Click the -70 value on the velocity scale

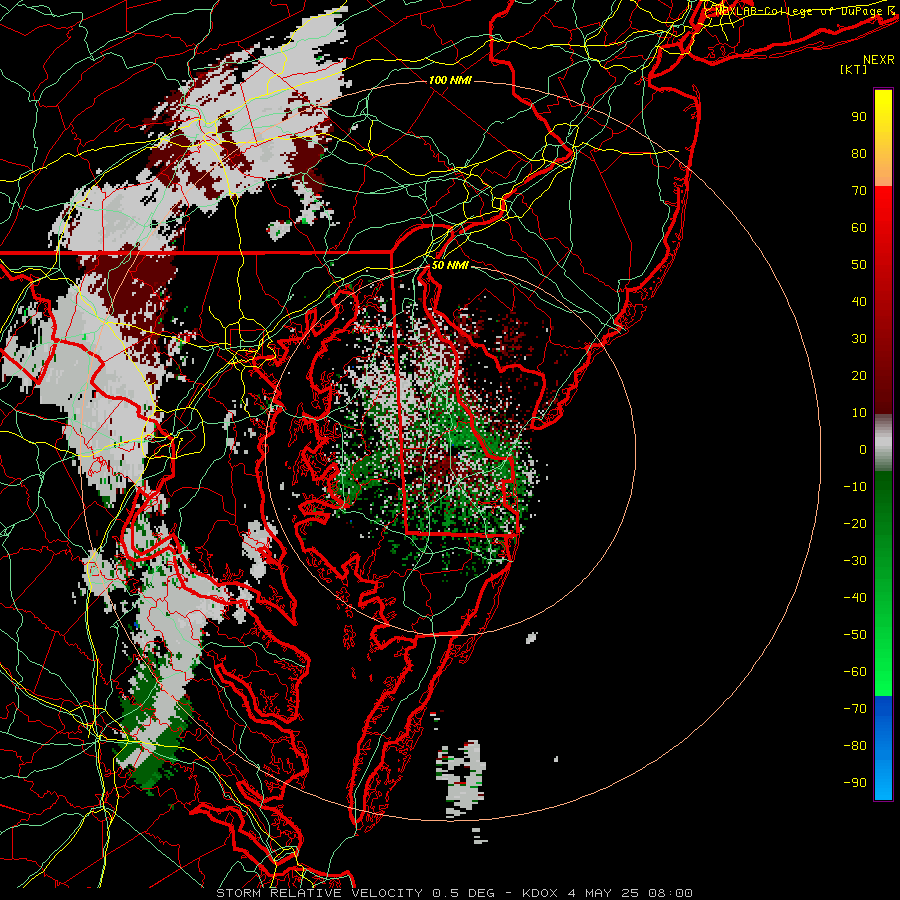pos(855,709)
